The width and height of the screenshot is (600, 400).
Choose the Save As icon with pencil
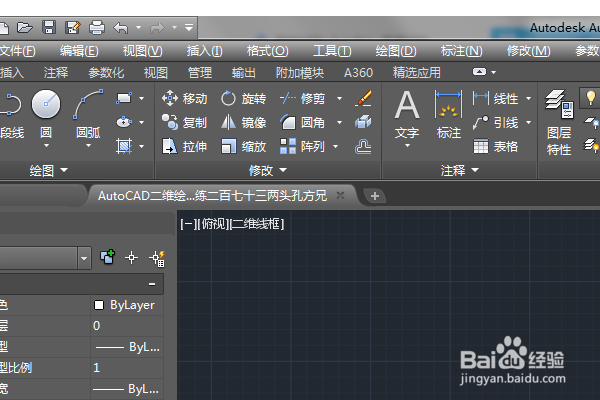tap(73, 28)
